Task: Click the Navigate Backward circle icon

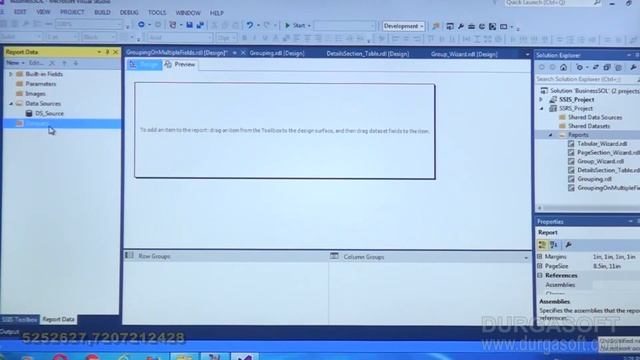Action: (141, 25)
